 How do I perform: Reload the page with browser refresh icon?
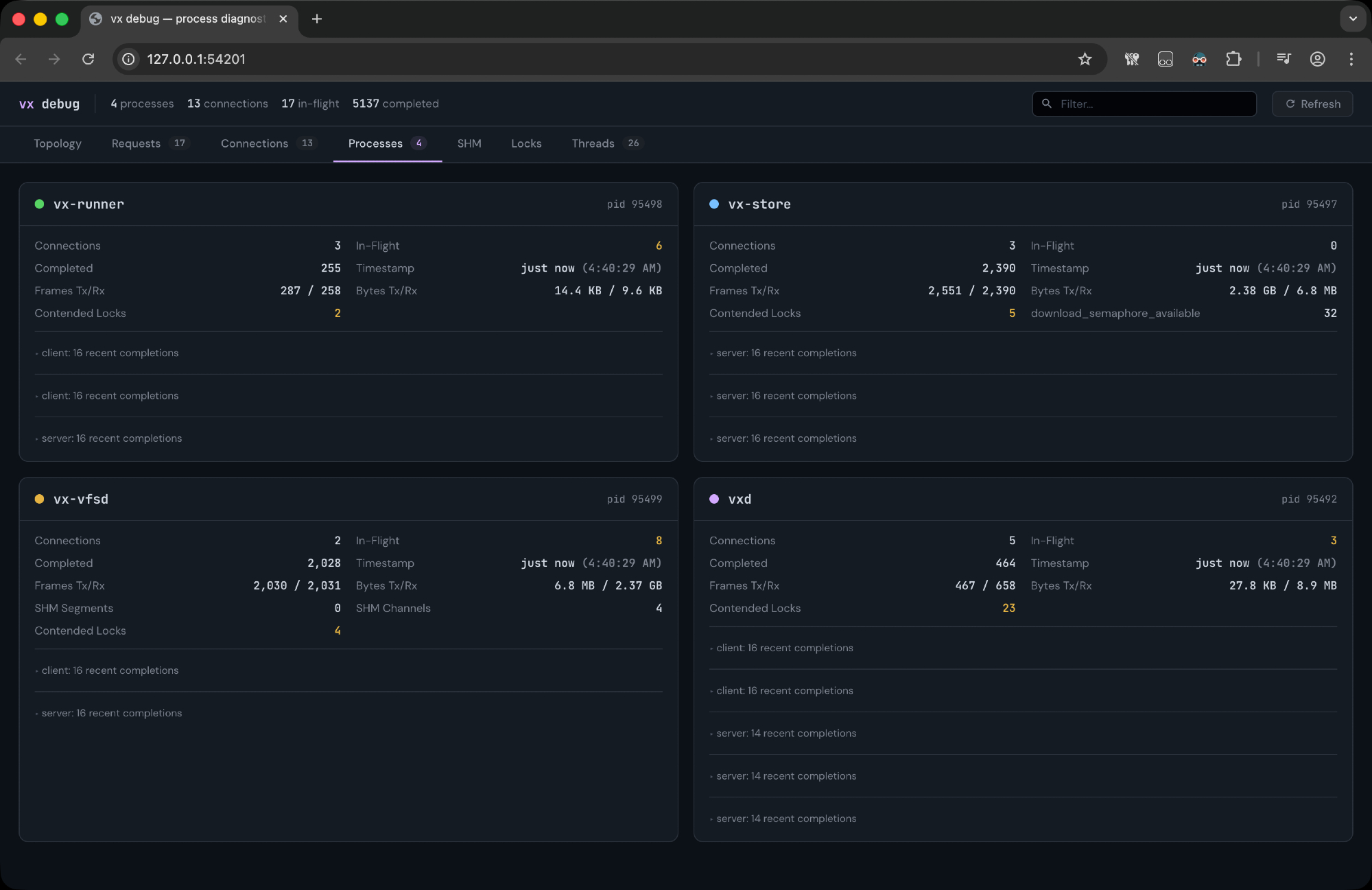(88, 59)
